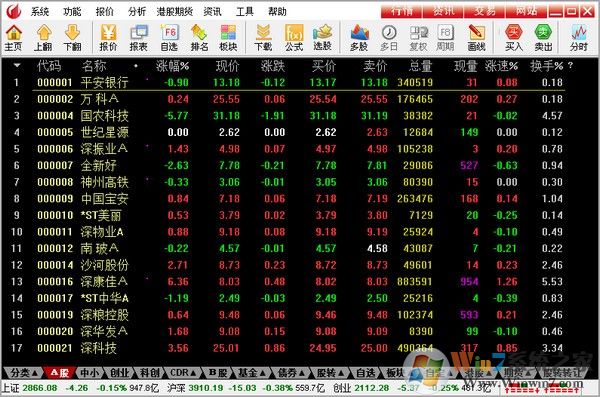
Task: Click the 创业 2112.28 index in status bar
Action: [x=362, y=388]
